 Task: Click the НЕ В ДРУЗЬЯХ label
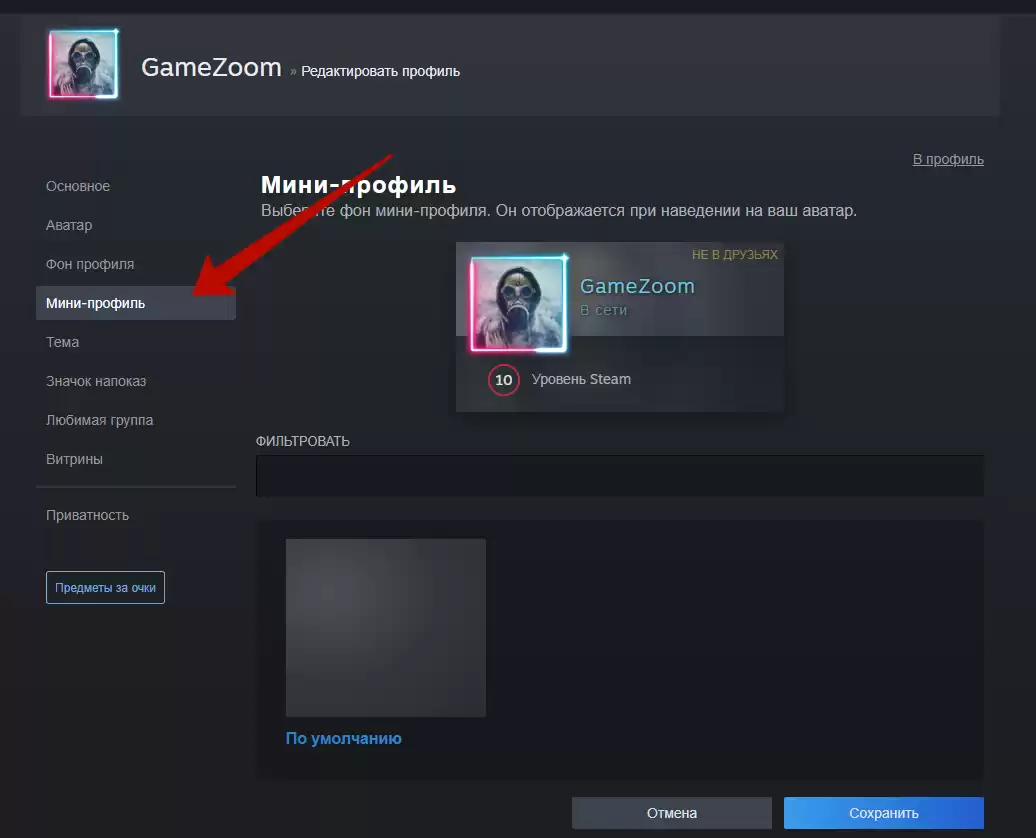(x=735, y=254)
